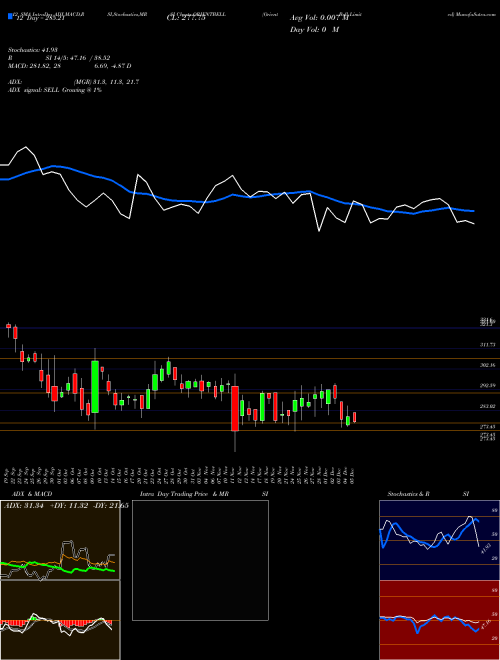The image size is (500, 660).
Task: Click the Stochastics & RSI panel title
Action: point(428,494)
